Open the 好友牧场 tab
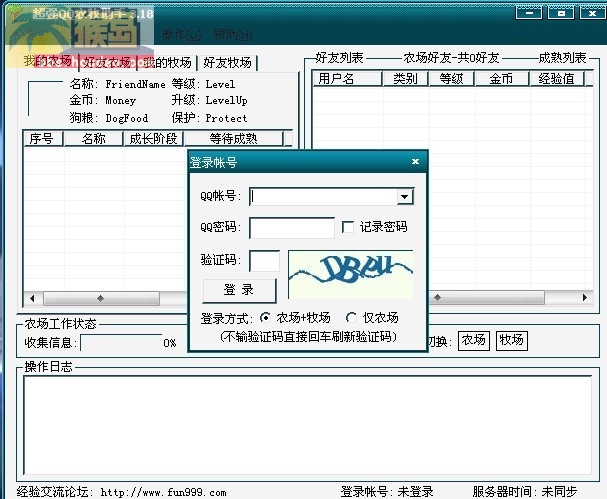 (x=227, y=63)
